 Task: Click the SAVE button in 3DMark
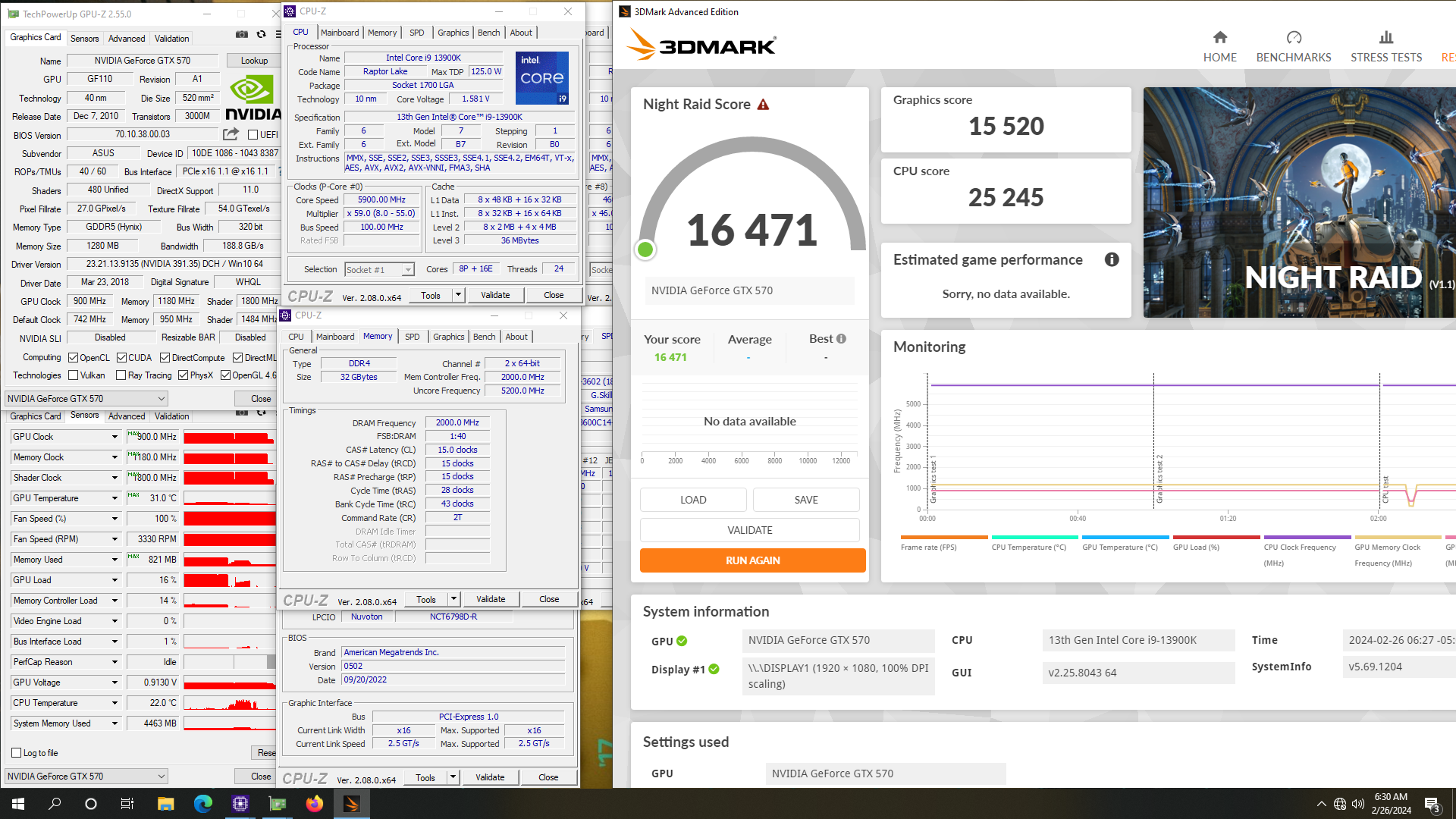(x=806, y=500)
